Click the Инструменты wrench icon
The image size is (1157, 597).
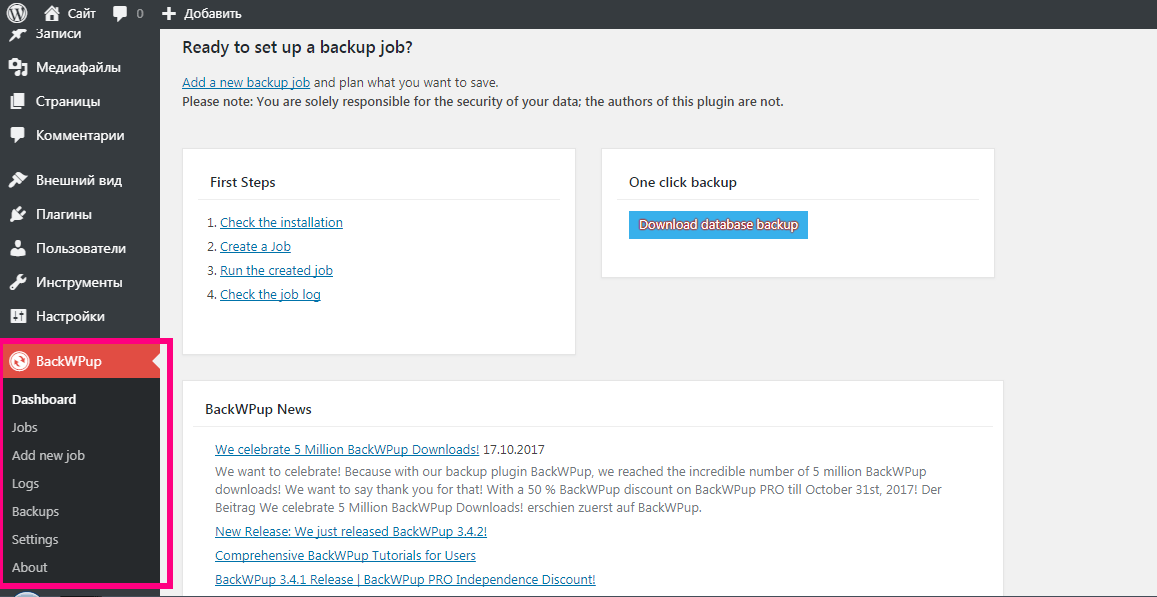coord(18,283)
